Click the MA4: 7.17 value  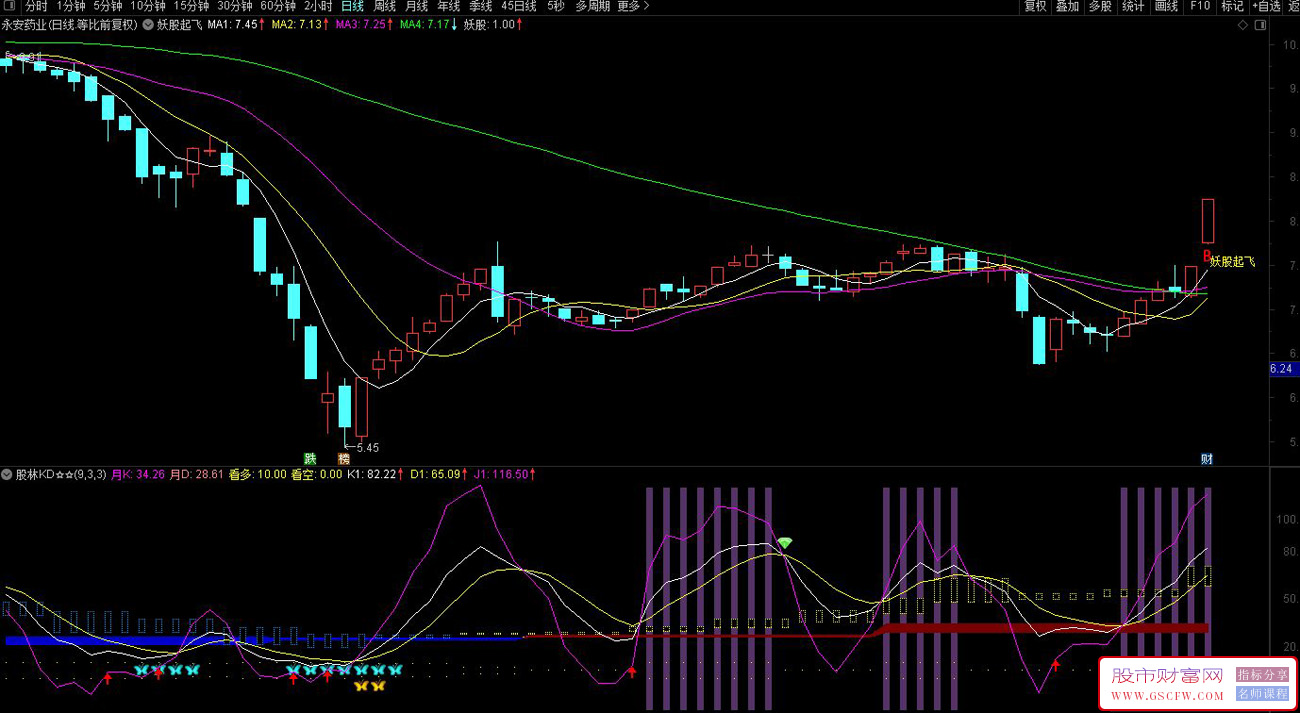425,24
